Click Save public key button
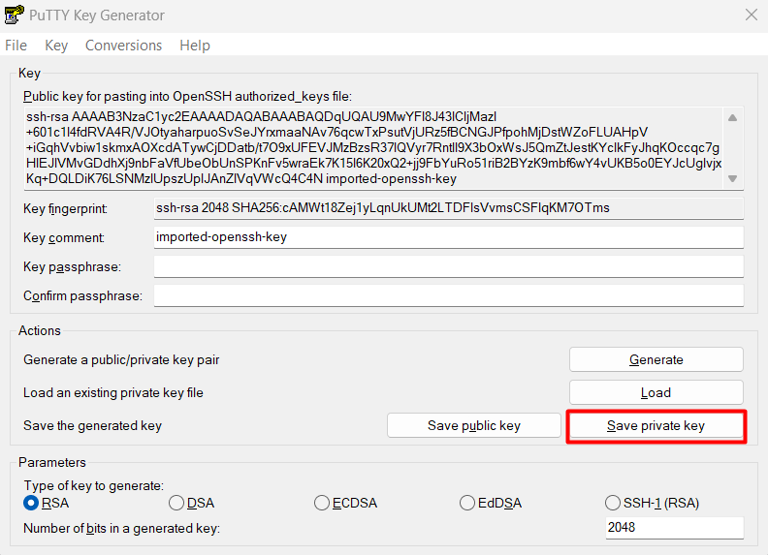The height and width of the screenshot is (555, 768). click(x=474, y=425)
